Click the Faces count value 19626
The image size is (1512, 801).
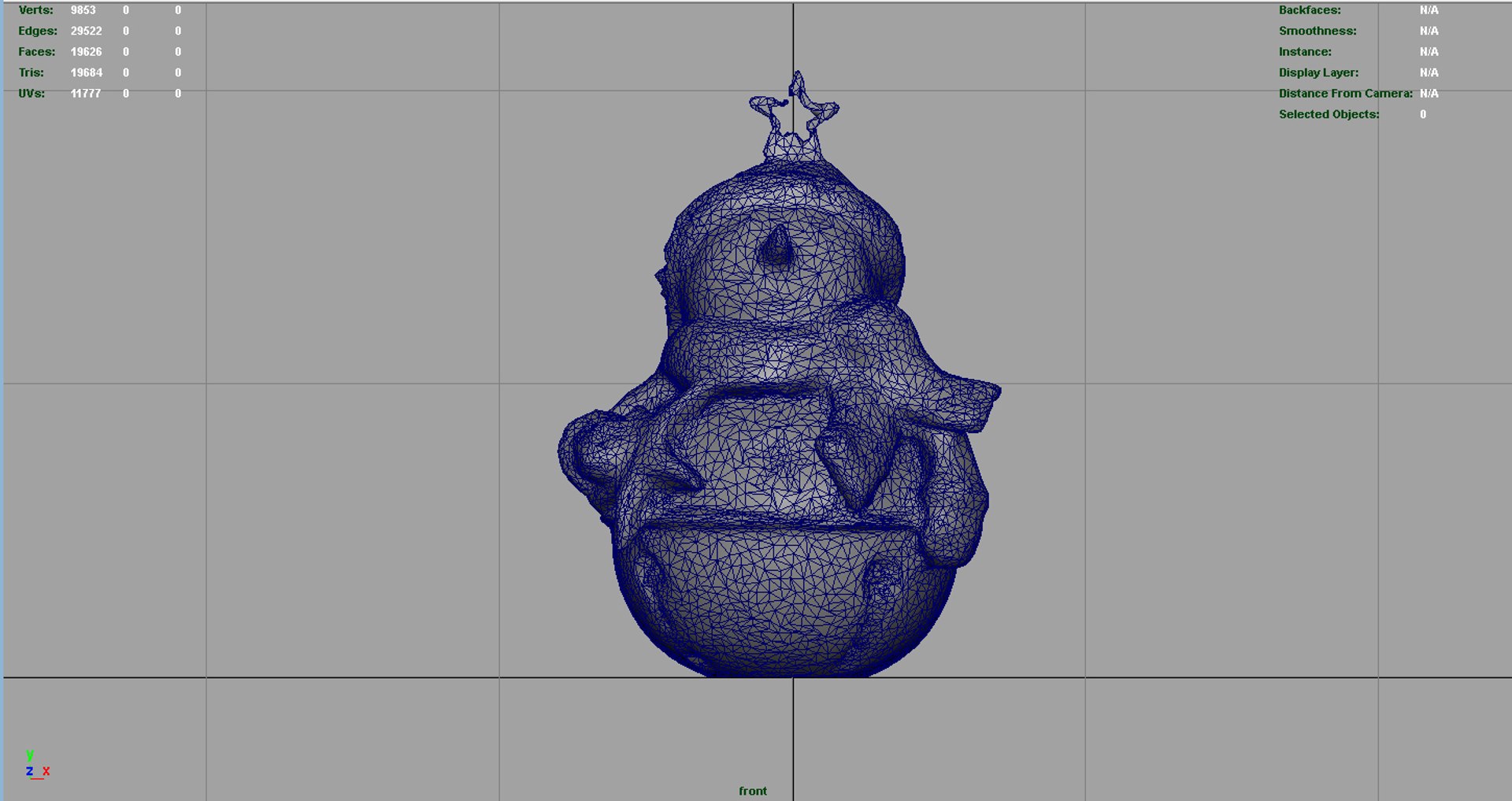pos(86,52)
